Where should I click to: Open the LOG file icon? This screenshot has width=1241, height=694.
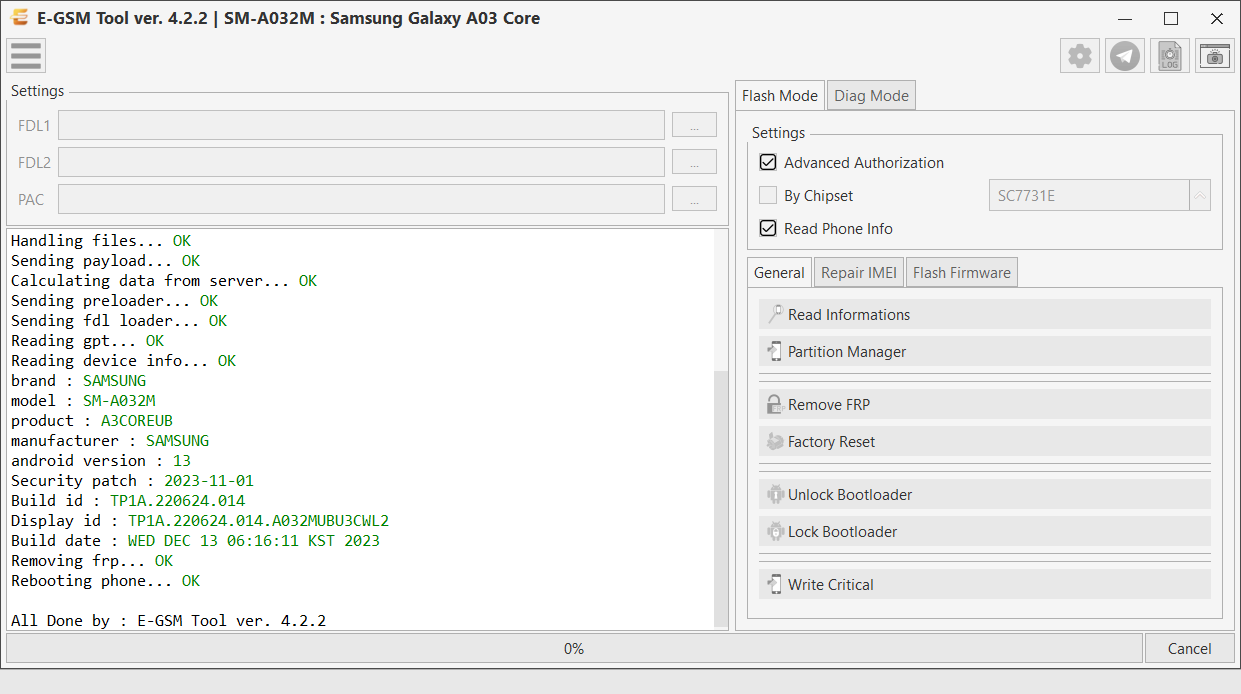tap(1170, 56)
